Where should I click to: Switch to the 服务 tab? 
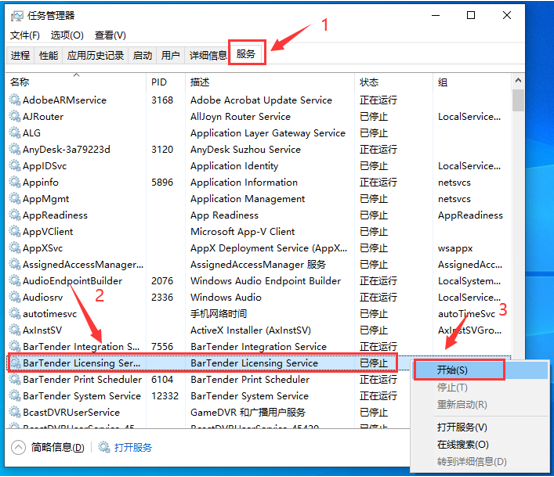coord(246,54)
